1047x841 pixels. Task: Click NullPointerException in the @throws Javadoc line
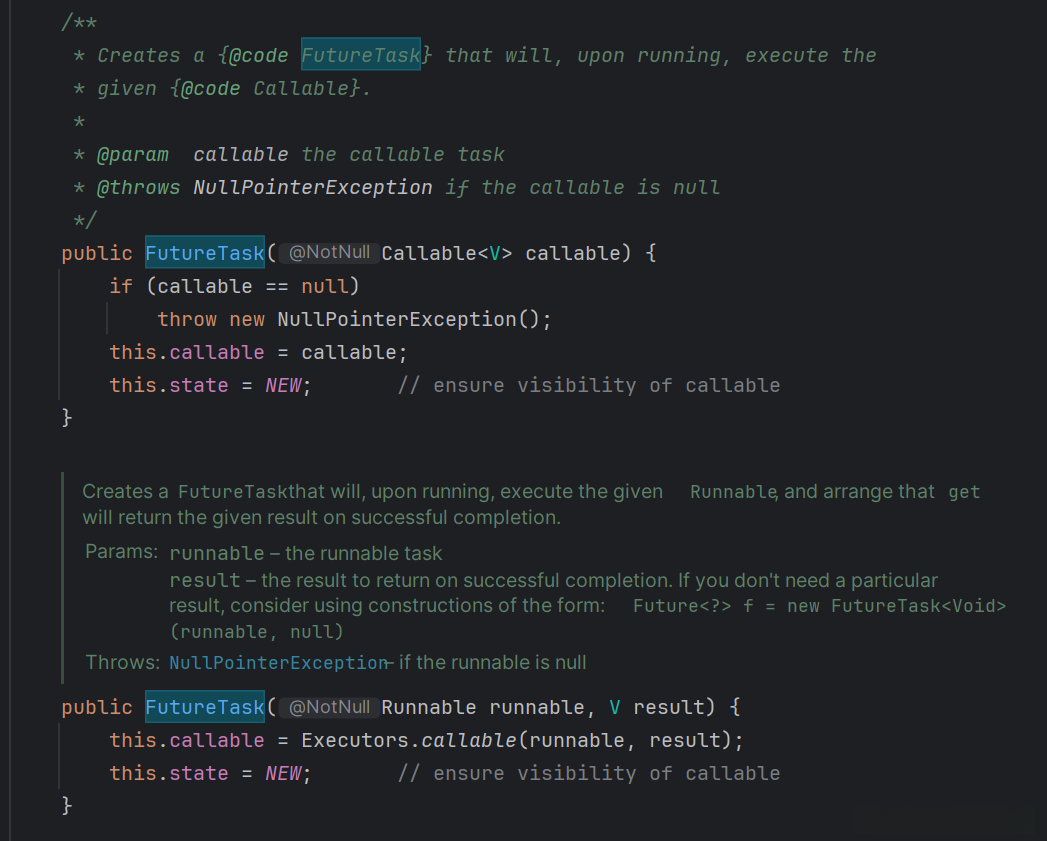313,187
